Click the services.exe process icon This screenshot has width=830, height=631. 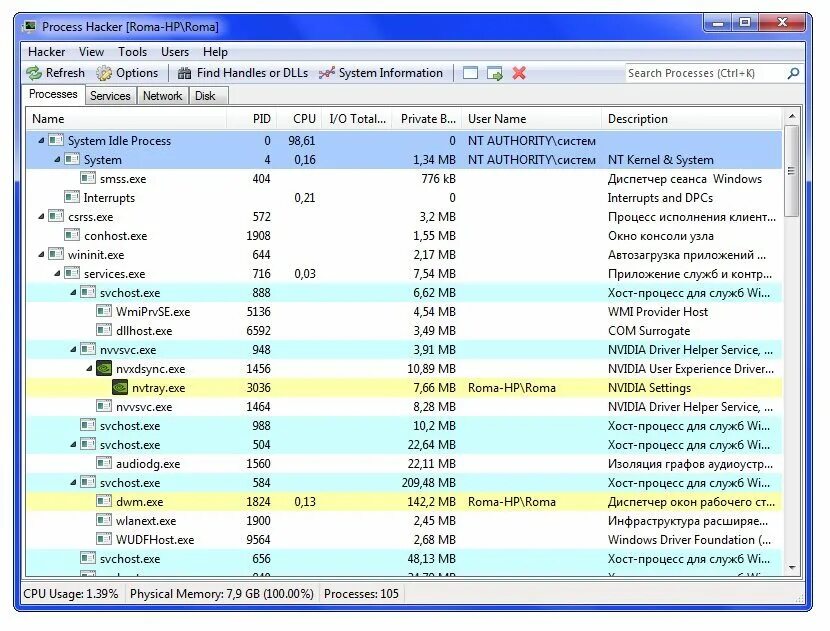coord(72,273)
